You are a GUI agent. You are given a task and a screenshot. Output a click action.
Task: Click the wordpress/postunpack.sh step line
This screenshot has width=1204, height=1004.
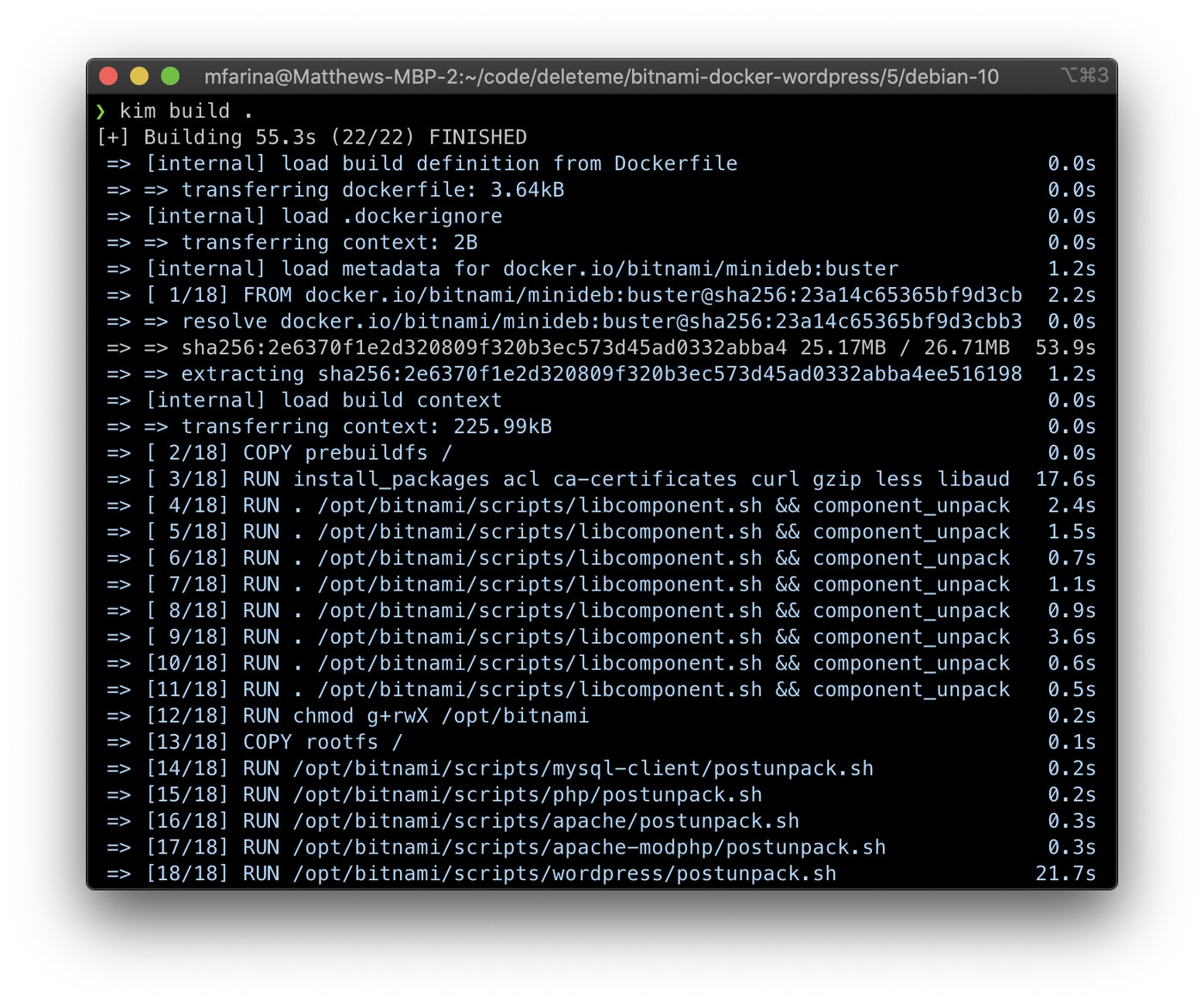point(491,874)
